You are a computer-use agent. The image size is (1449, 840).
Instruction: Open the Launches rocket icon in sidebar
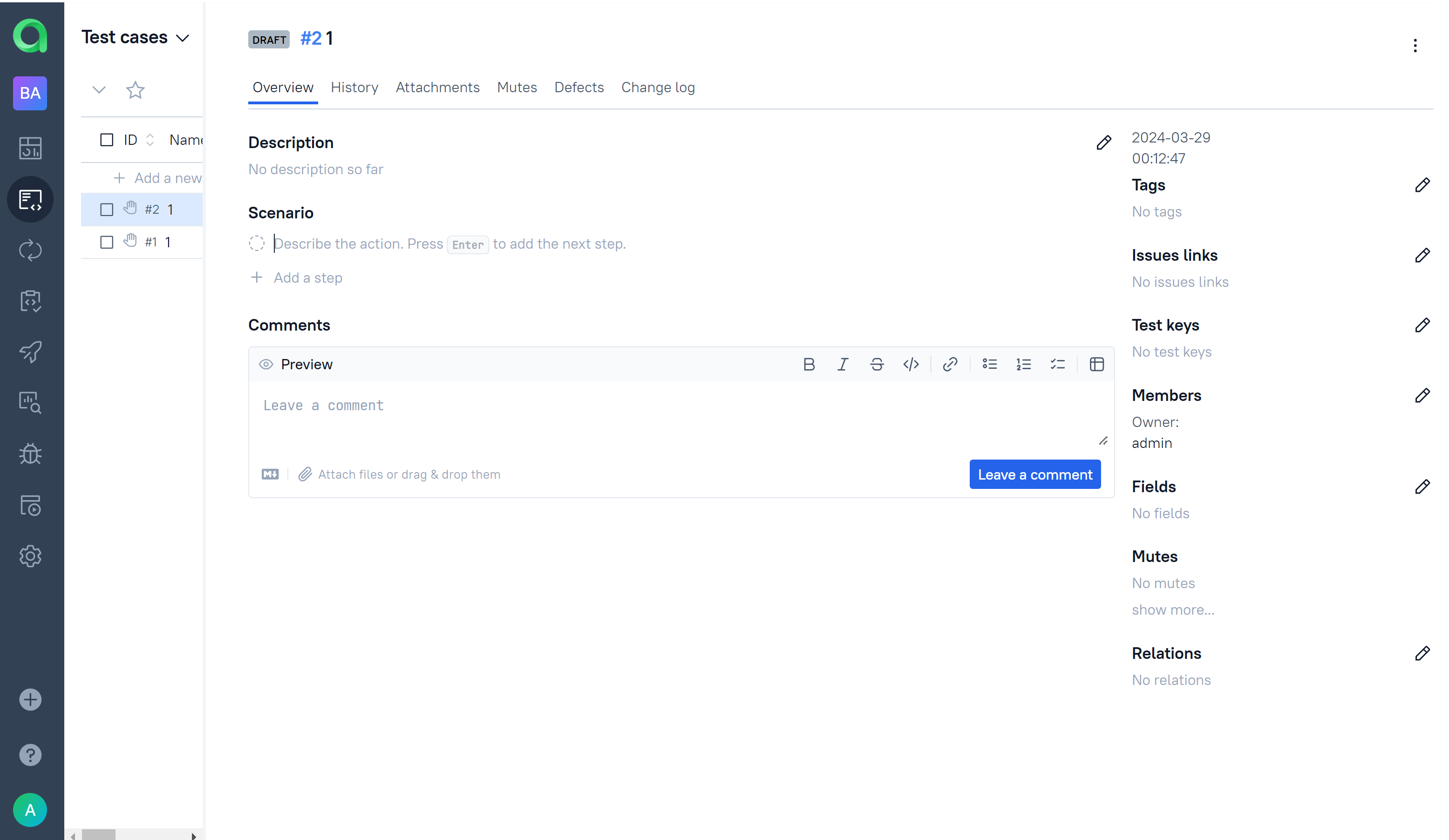coord(30,352)
